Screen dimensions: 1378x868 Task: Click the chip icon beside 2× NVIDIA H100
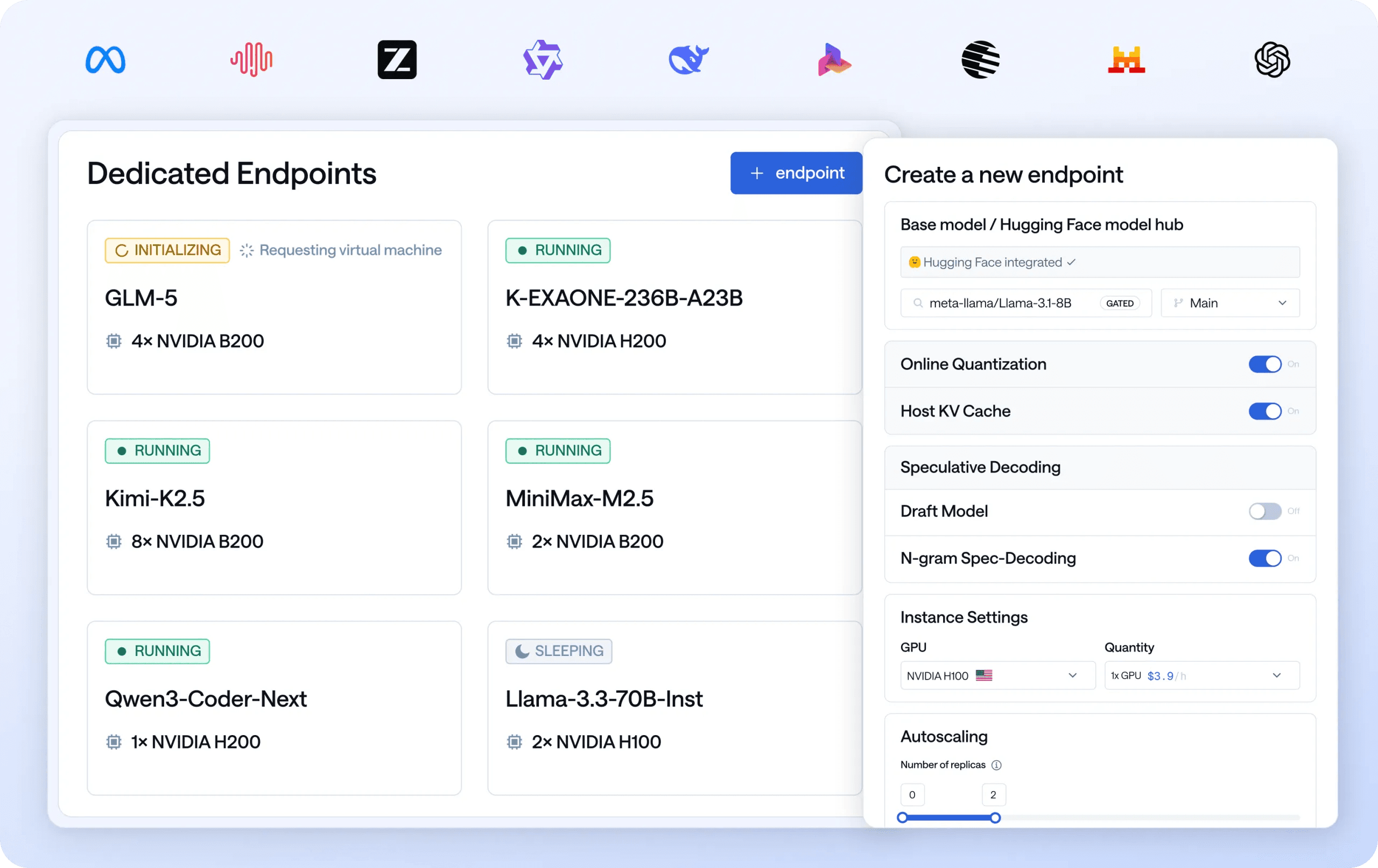515,742
